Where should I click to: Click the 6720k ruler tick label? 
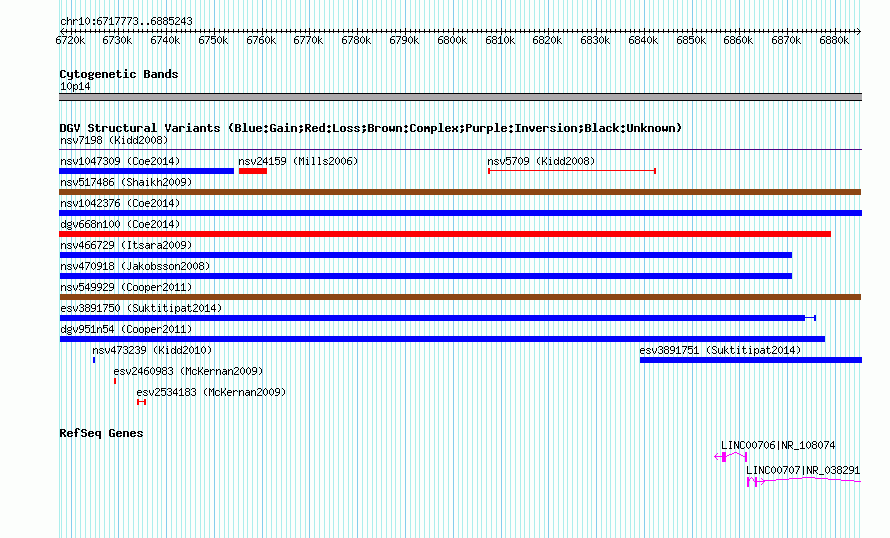(x=70, y=41)
